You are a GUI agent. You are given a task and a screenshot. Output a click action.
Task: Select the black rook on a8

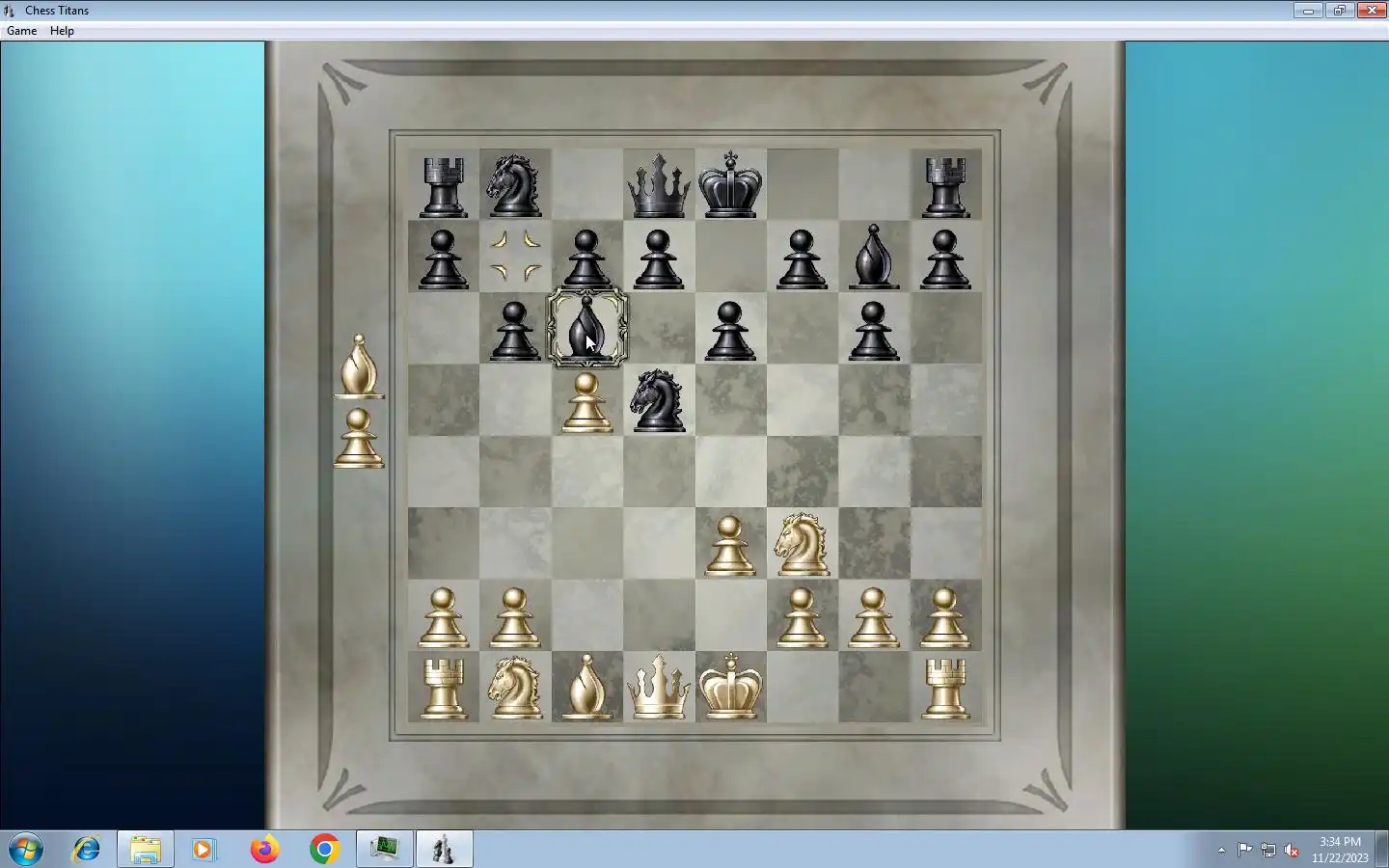pos(443,187)
